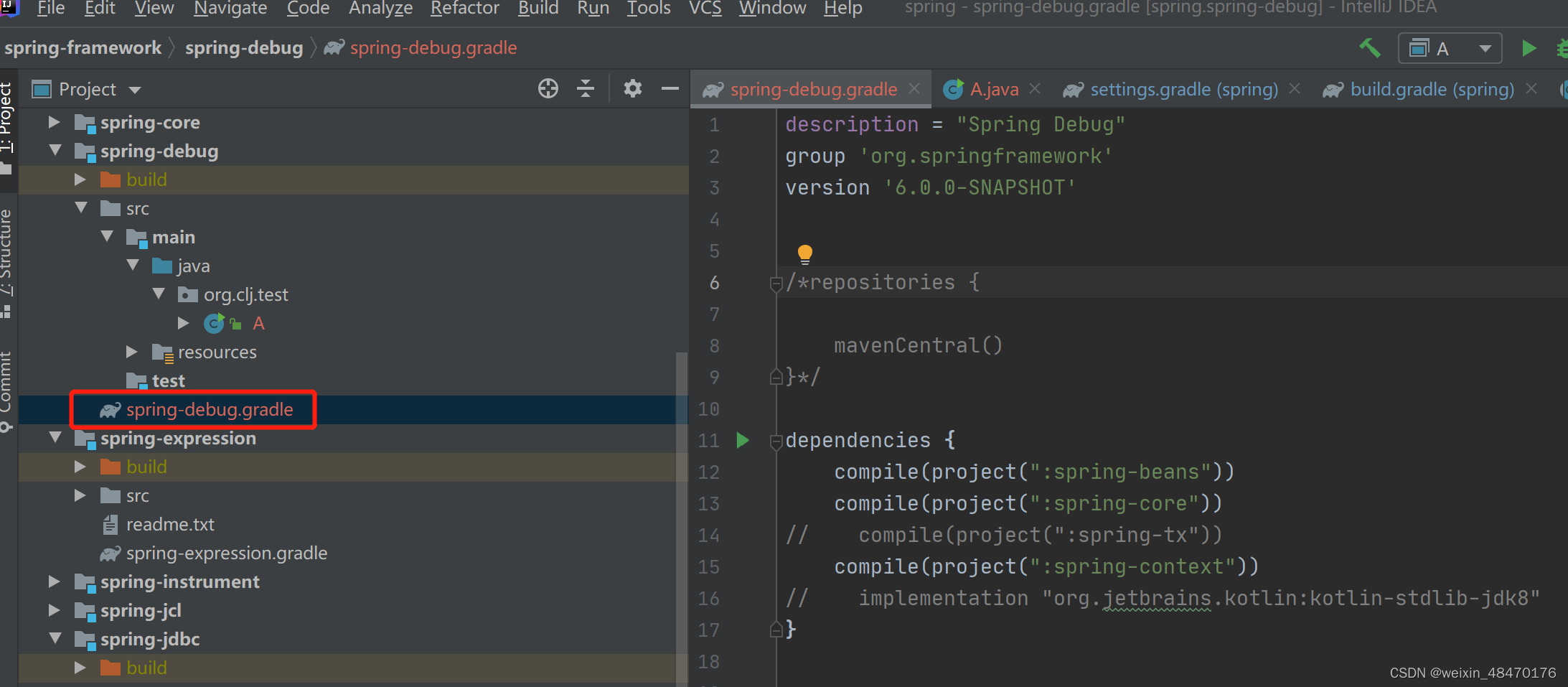Expand the spring-debug build folder

pyautogui.click(x=80, y=179)
